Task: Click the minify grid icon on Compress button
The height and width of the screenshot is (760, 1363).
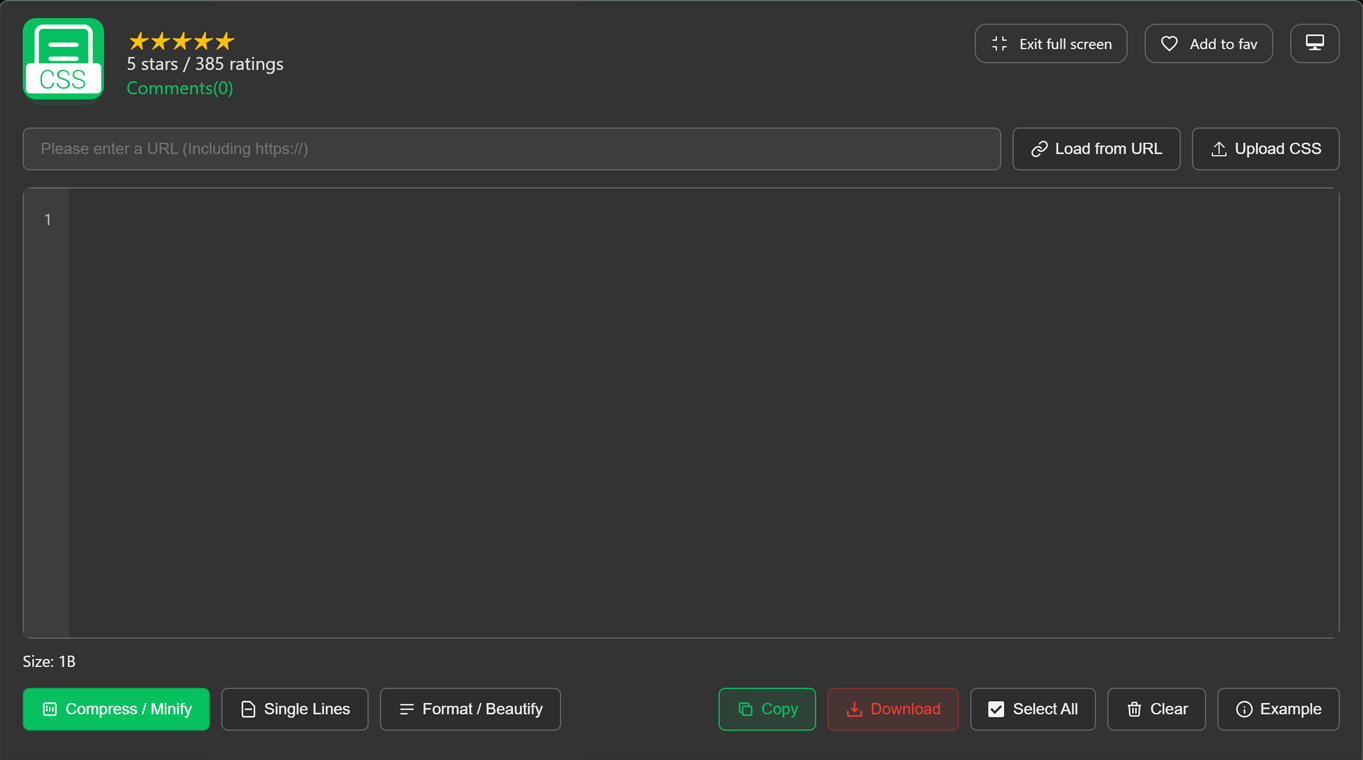Action: 48,709
